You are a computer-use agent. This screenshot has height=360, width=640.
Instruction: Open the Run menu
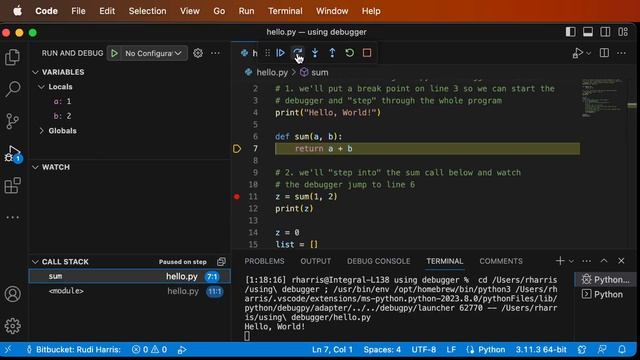(246, 11)
